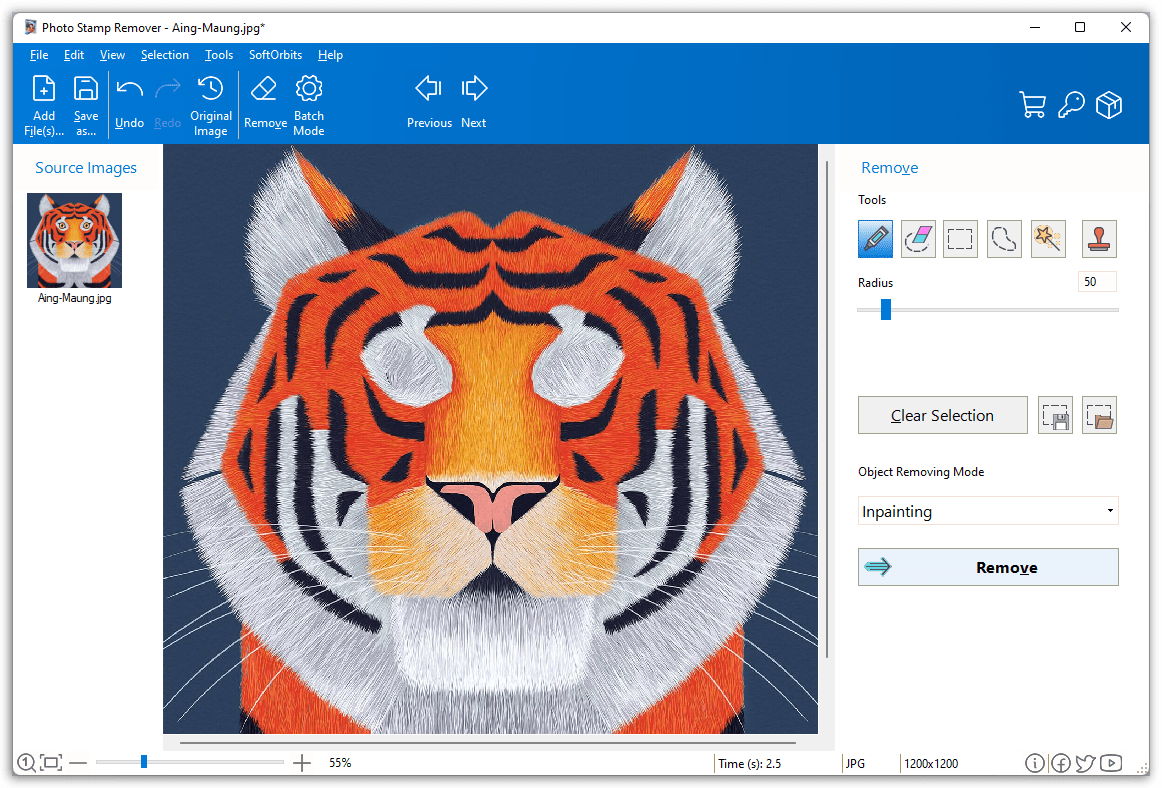Click the large Remove button with arrow
Image resolution: width=1162 pixels, height=788 pixels.
988,567
